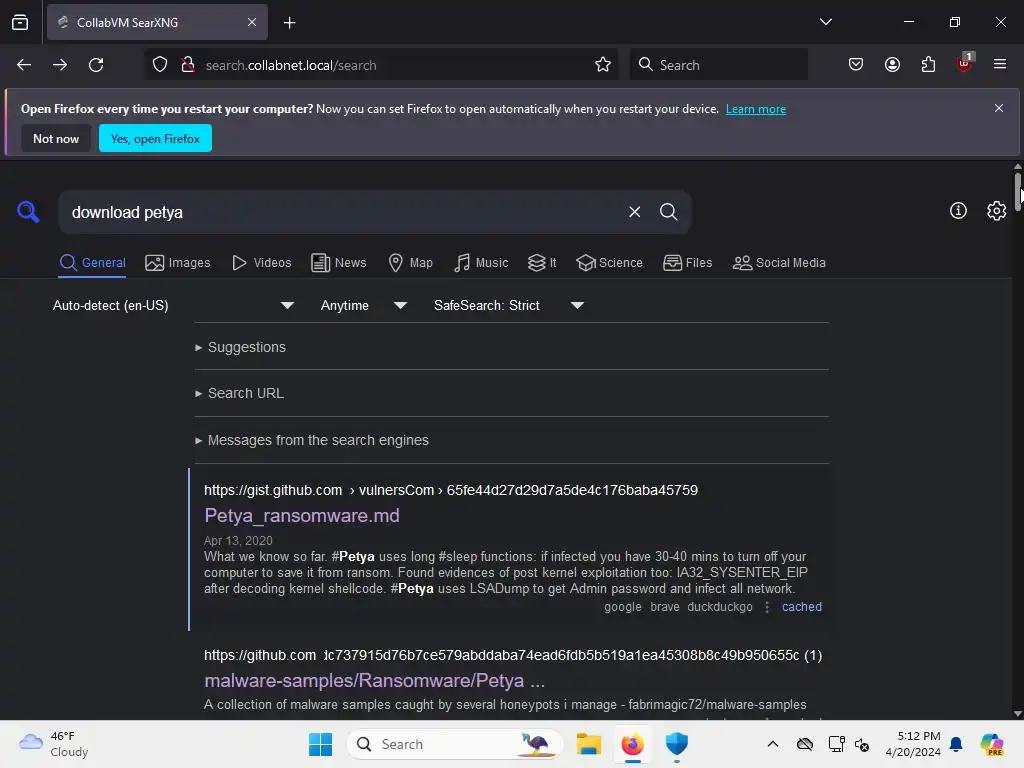Select the General search tab
Screen dimensions: 1024x768
[x=92, y=263]
